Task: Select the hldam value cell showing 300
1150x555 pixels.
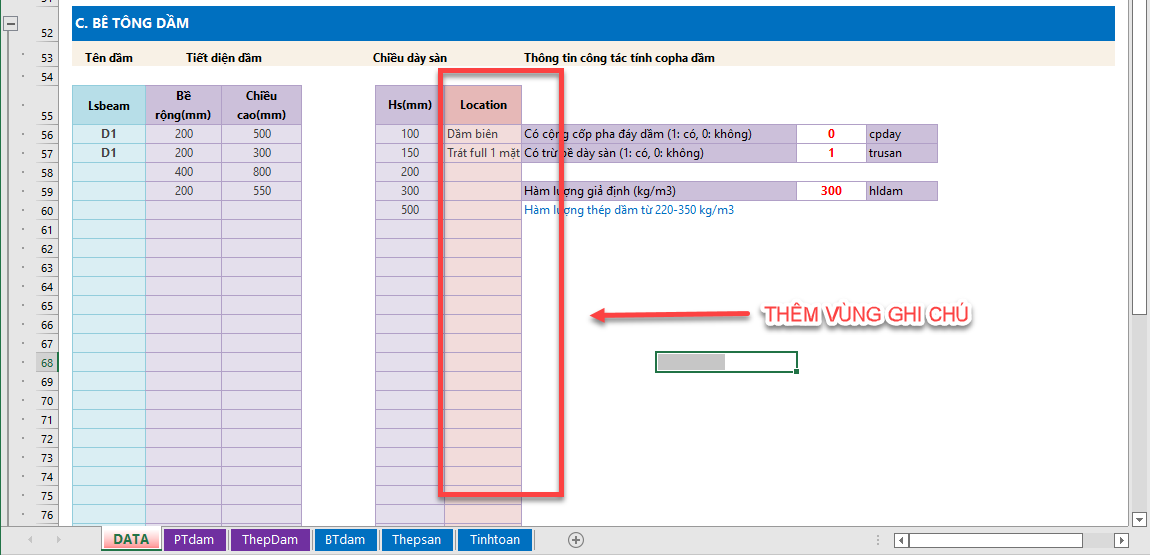Action: coord(830,191)
